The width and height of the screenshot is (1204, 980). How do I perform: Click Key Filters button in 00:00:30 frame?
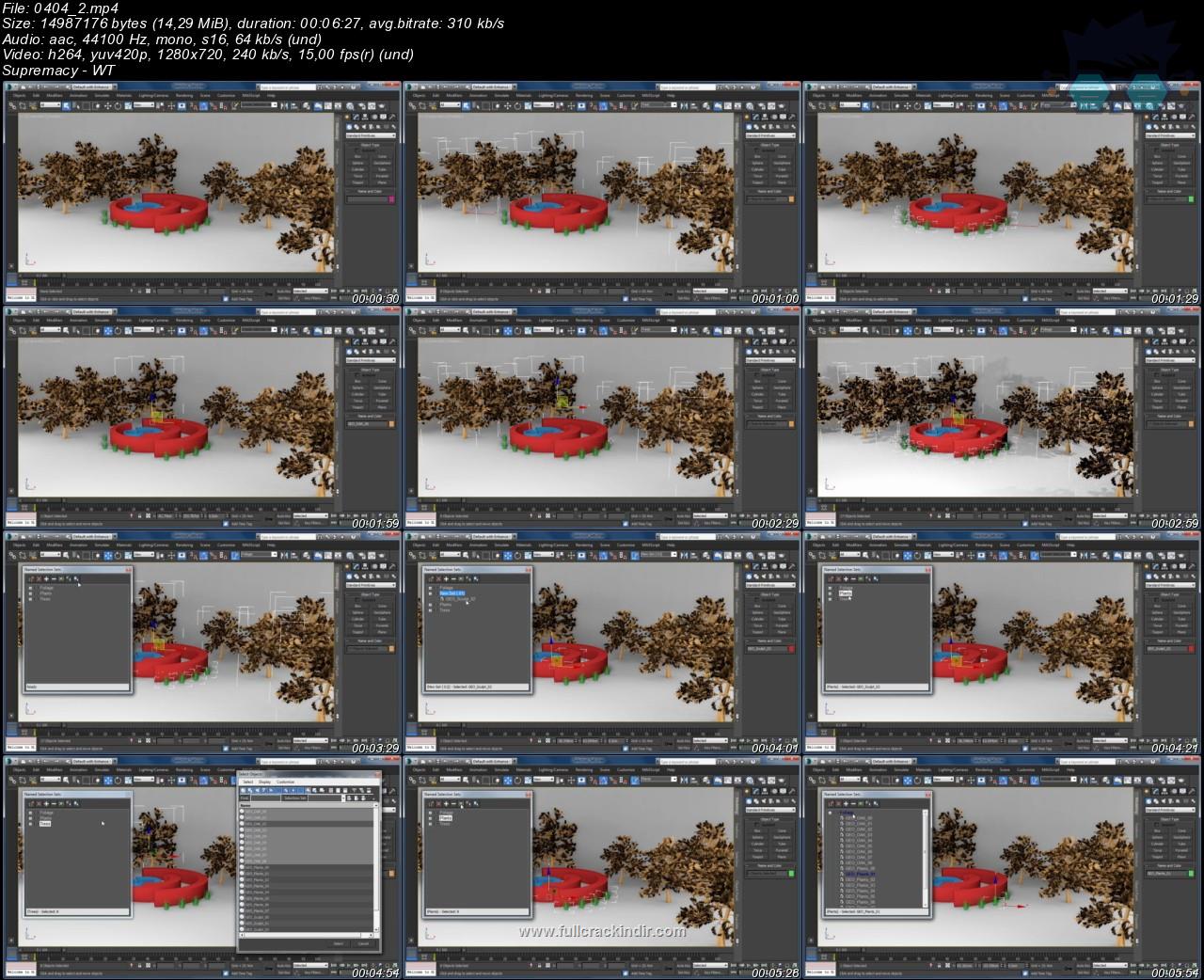[x=312, y=298]
